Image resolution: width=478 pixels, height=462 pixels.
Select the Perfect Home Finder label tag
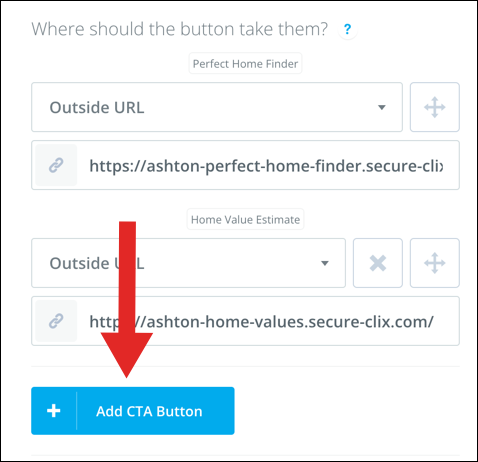(x=245, y=63)
